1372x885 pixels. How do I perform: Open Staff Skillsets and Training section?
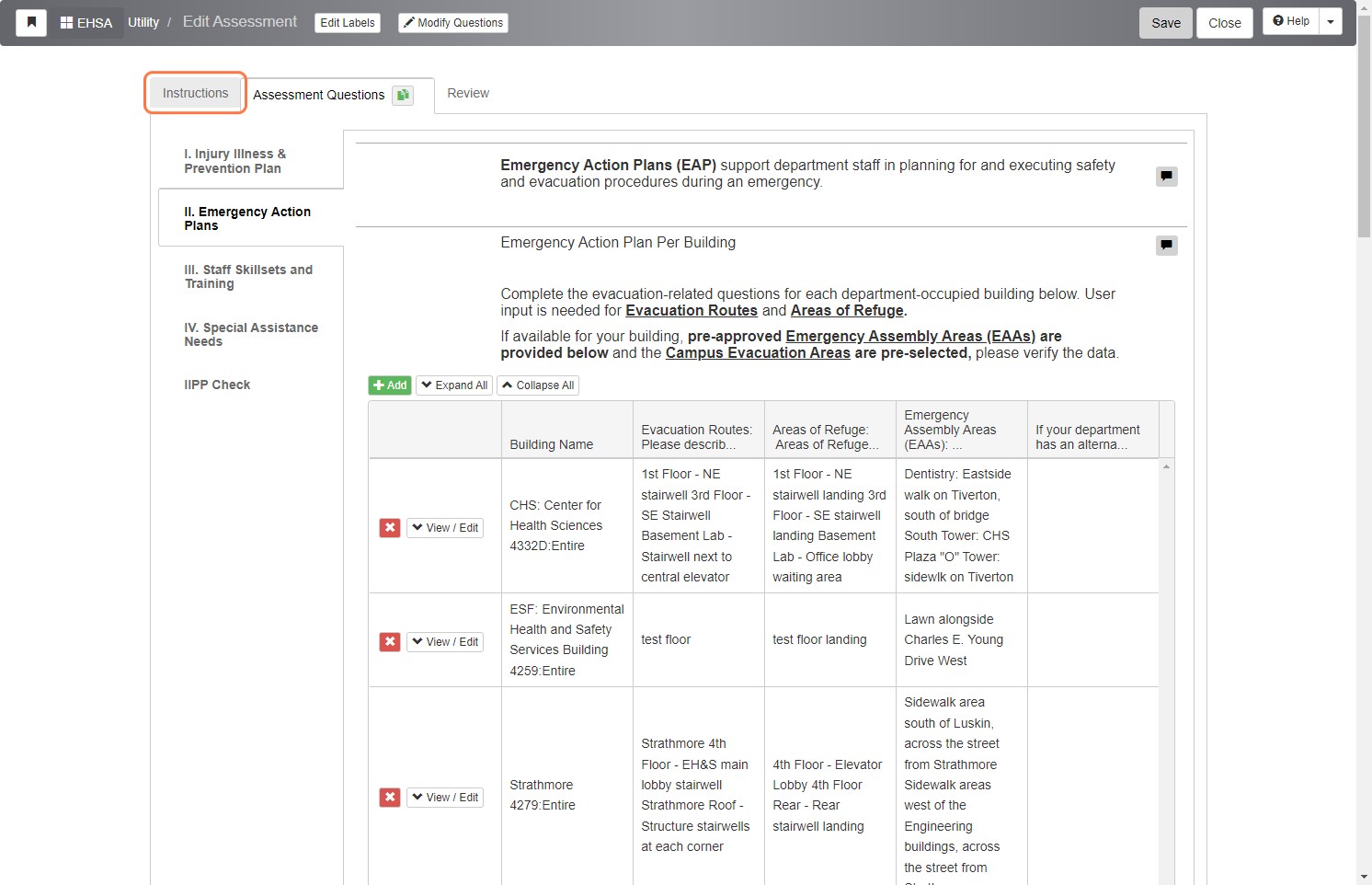pyautogui.click(x=248, y=276)
